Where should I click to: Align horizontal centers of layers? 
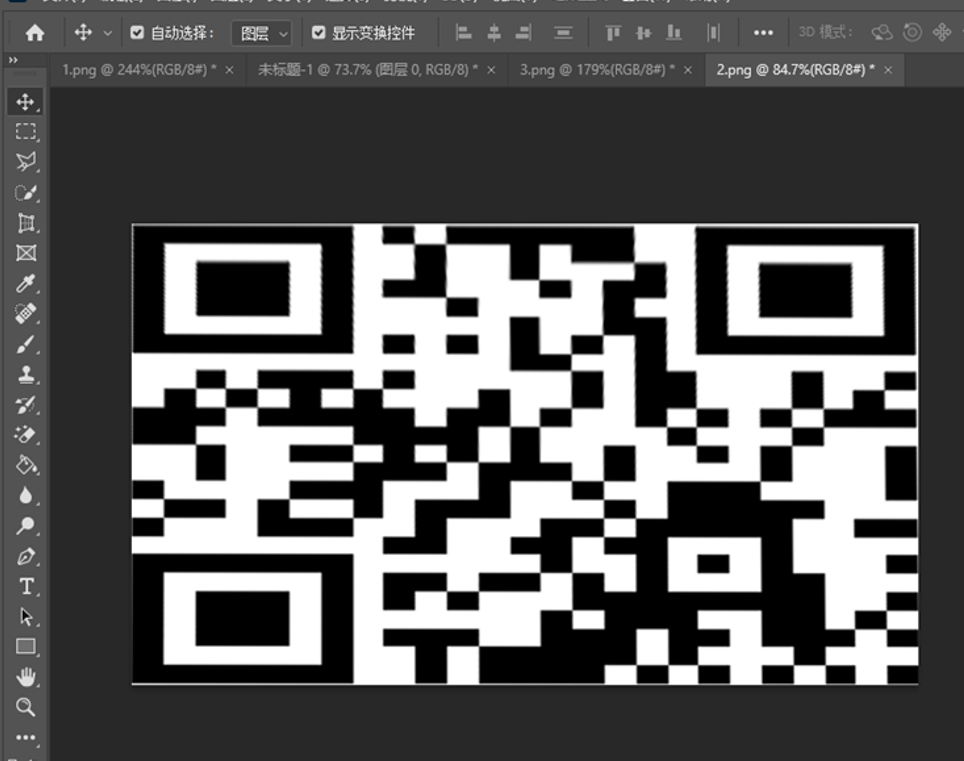(x=494, y=33)
